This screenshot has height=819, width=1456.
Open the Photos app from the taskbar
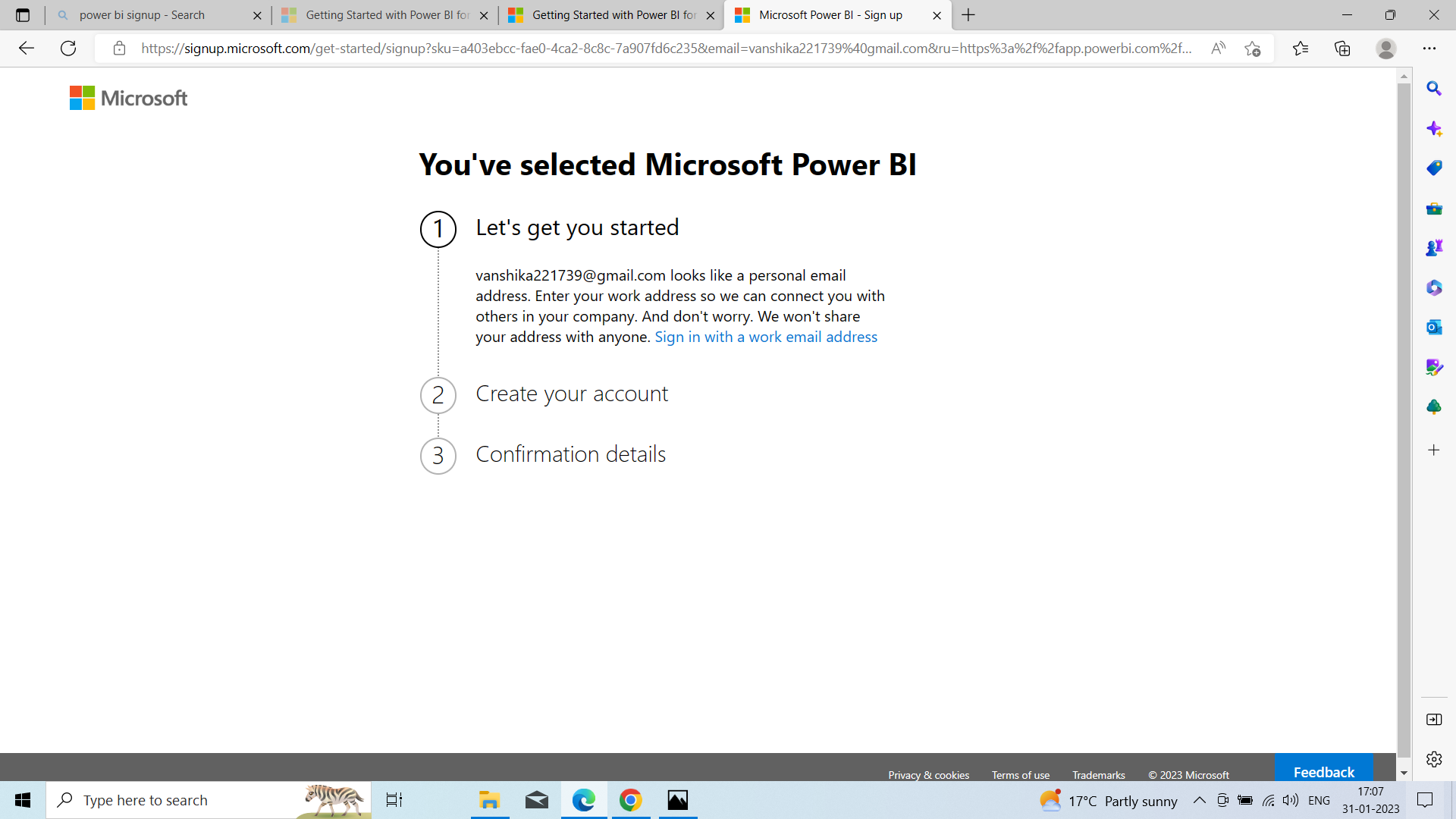coord(678,800)
